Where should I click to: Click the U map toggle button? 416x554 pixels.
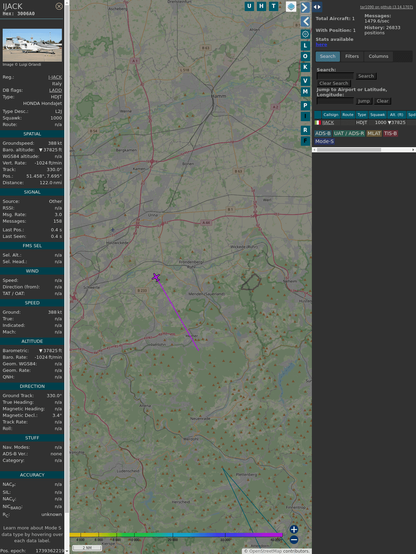[249, 6]
